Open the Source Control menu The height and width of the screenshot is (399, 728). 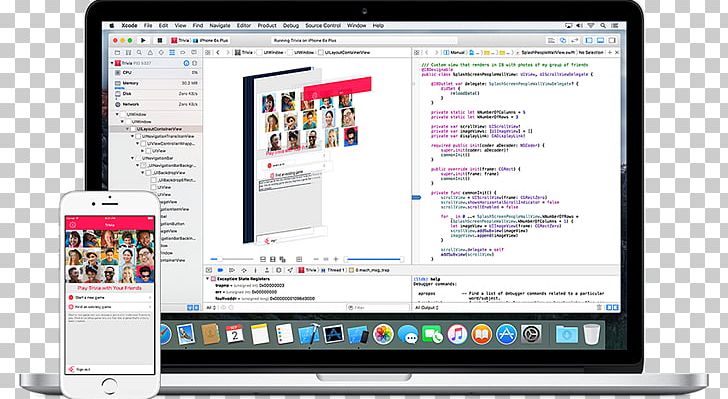click(323, 26)
